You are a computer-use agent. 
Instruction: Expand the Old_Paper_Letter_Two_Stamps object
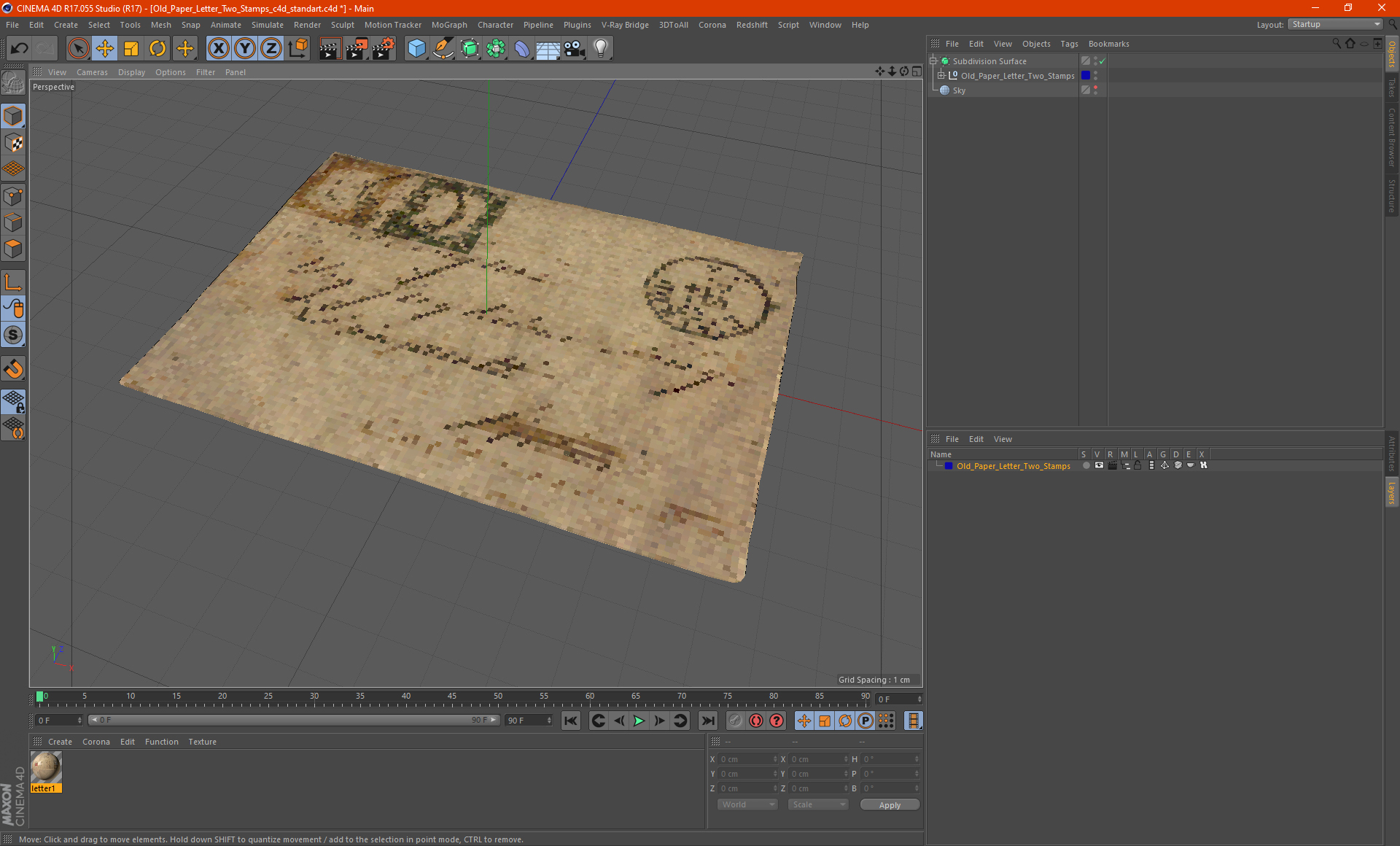pos(941,75)
